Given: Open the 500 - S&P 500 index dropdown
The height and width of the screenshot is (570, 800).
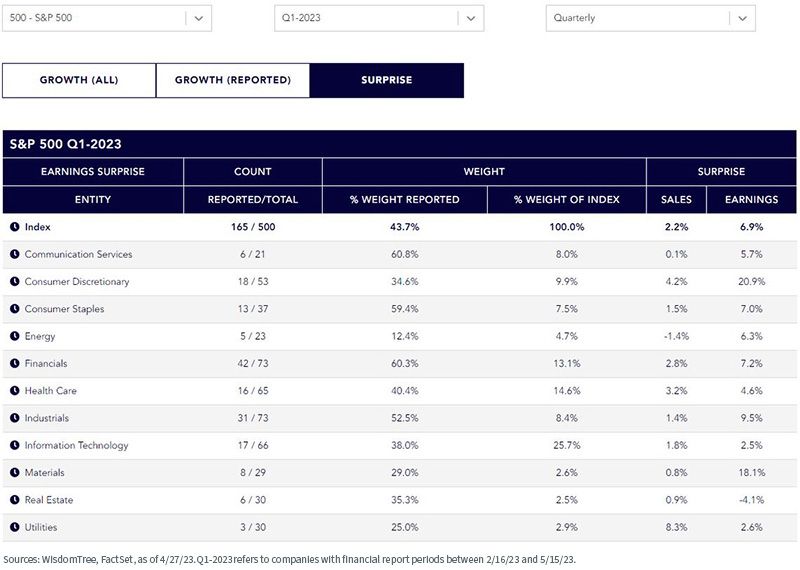Looking at the screenshot, I should (107, 18).
